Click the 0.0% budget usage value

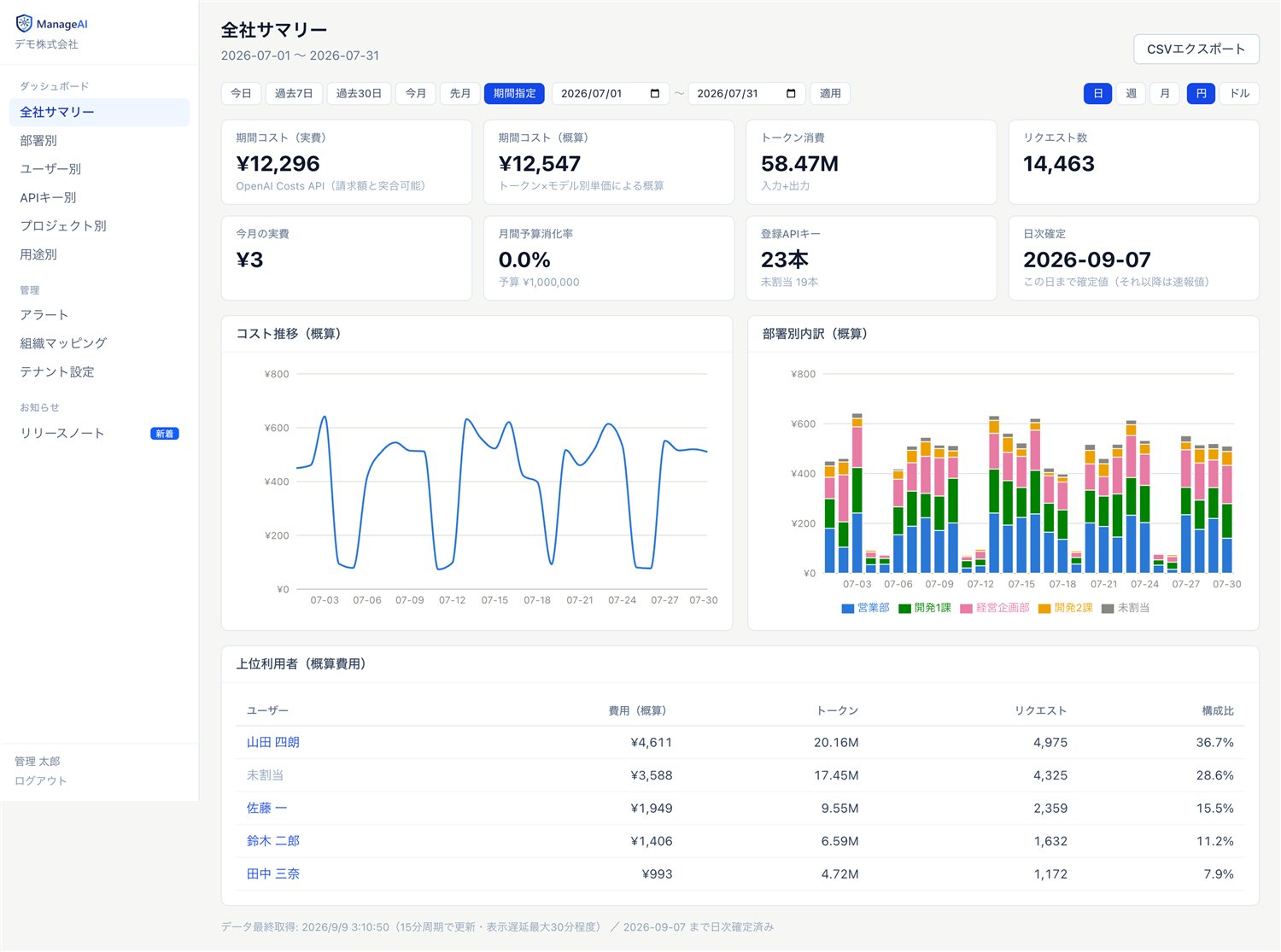tap(524, 260)
